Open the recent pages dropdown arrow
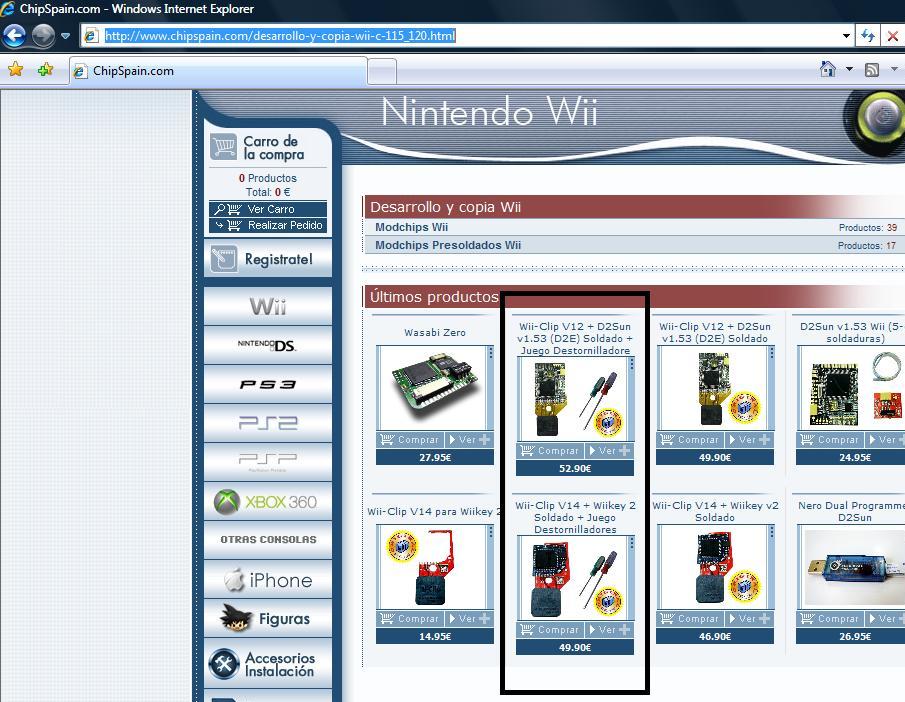 [65, 36]
